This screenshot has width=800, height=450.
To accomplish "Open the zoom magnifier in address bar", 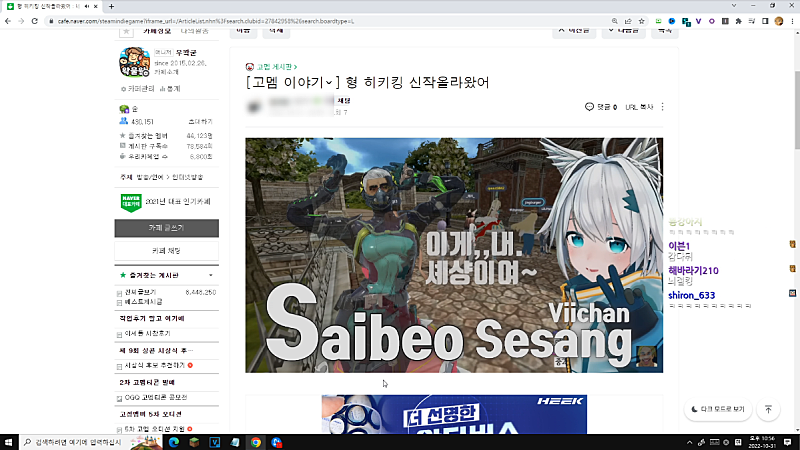I will coord(614,21).
